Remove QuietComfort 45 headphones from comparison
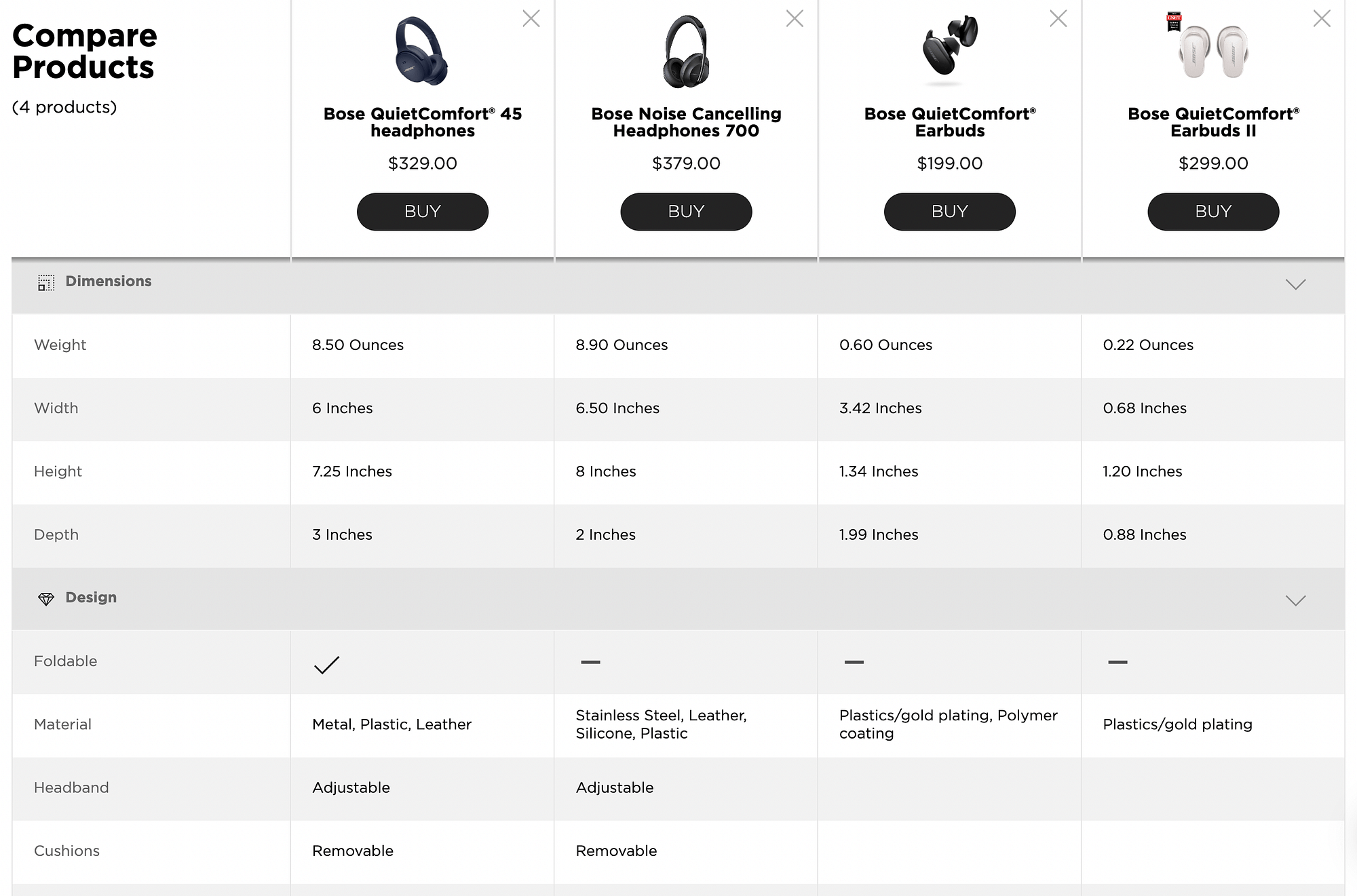1357x896 pixels. tap(531, 18)
